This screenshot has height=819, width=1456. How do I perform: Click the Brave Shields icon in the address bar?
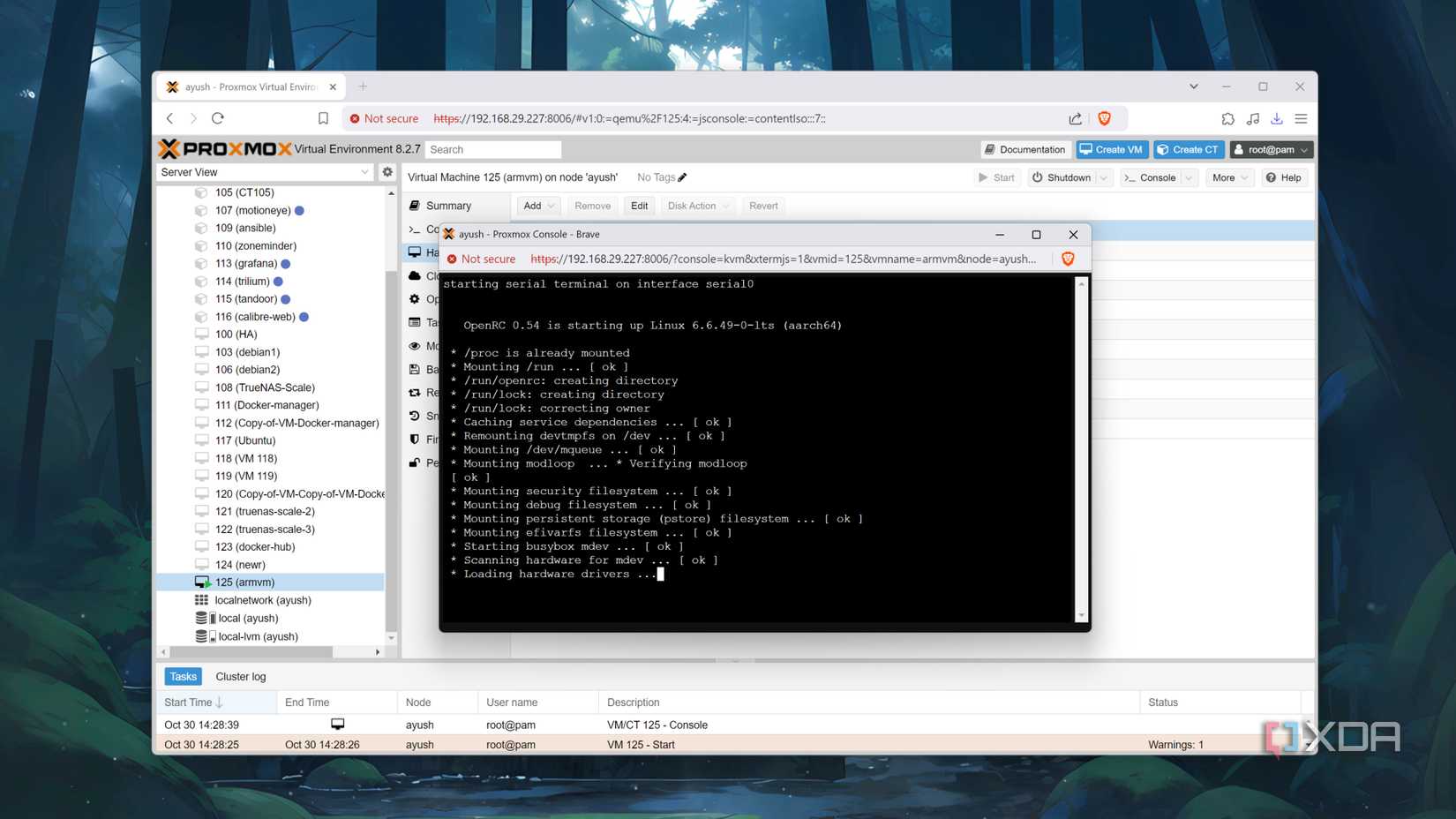[x=1104, y=117]
